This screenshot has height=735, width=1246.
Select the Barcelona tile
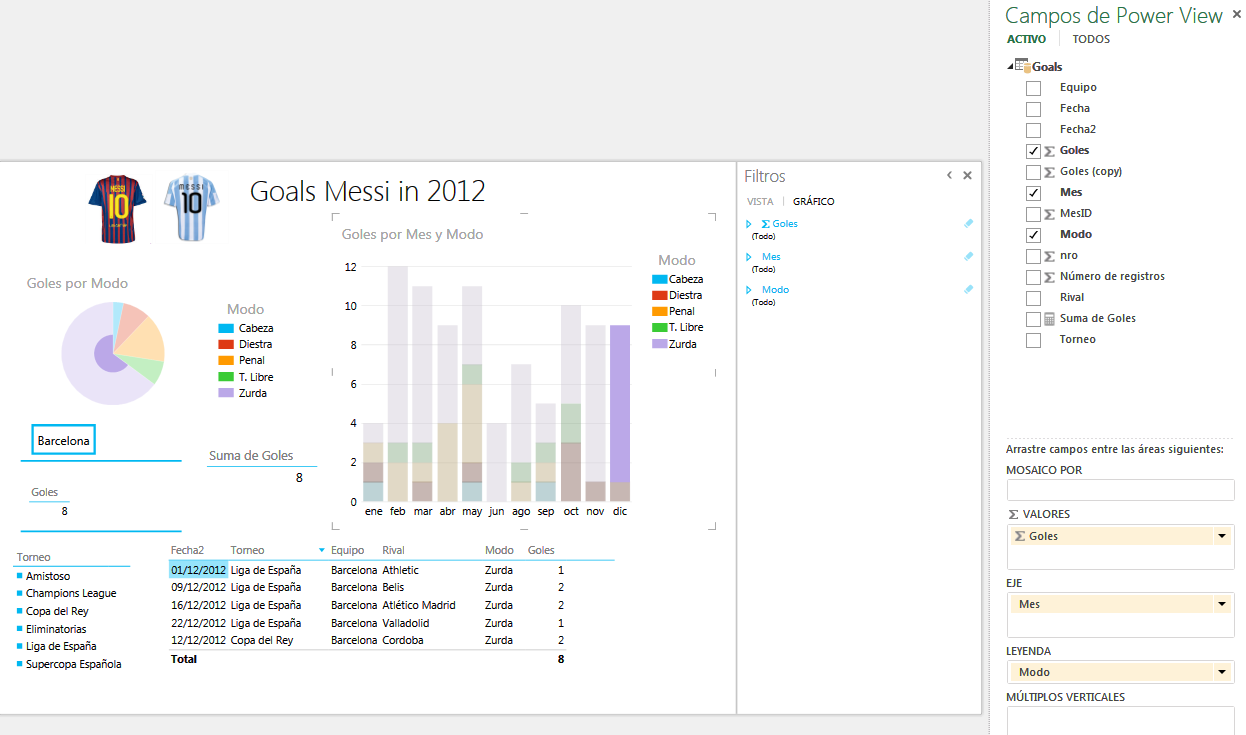pyautogui.click(x=63, y=440)
